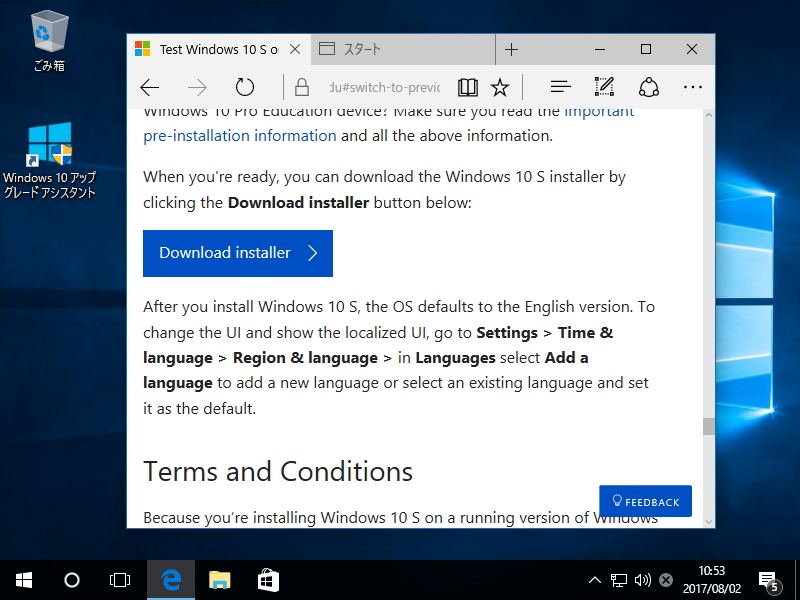Make a Web Note on this page
Screen dimensions: 800x600
coord(603,87)
